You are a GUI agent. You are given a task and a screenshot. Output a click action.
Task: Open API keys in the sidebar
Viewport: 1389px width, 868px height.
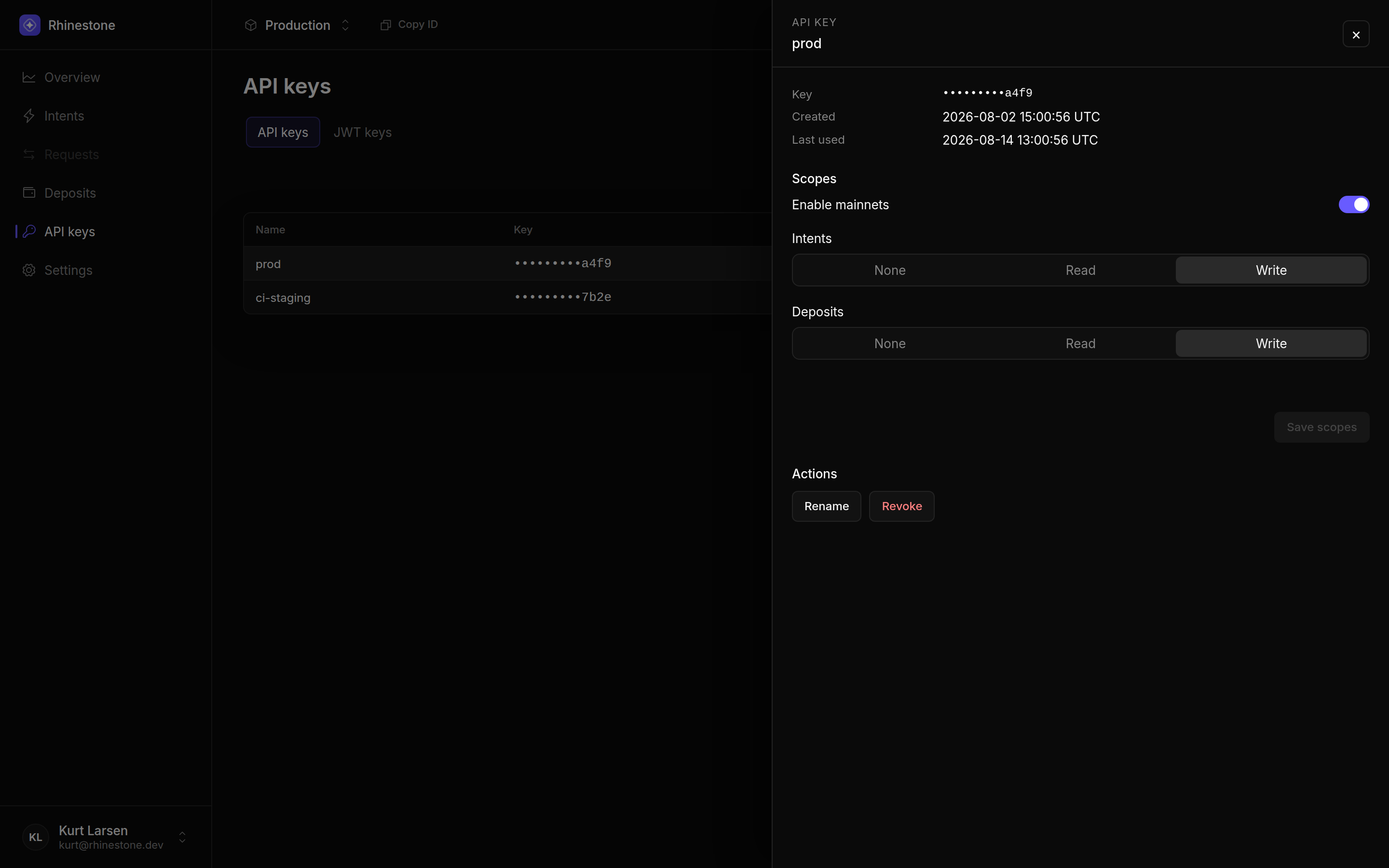pos(106,231)
